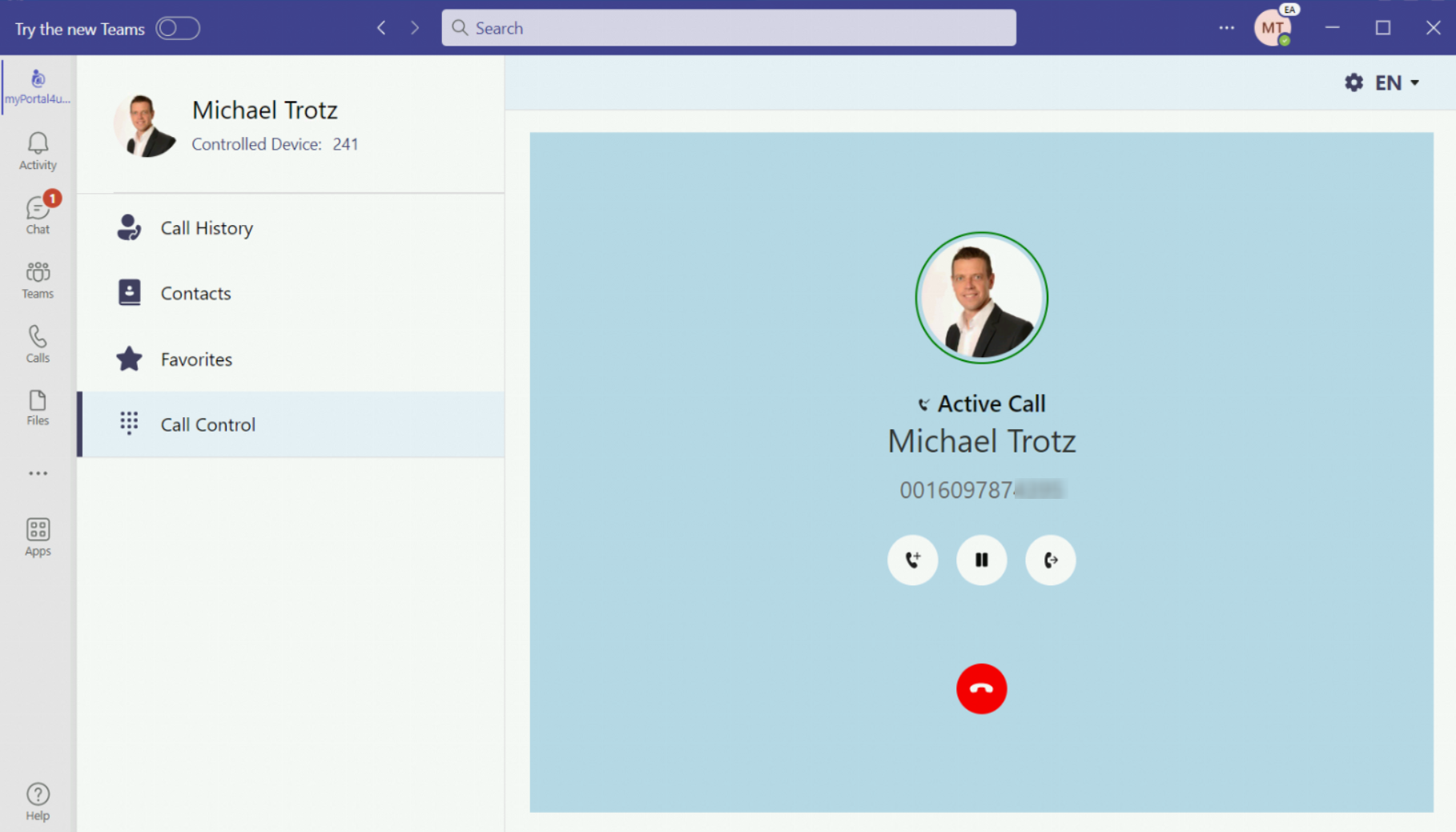Image resolution: width=1456 pixels, height=832 pixels.
Task: Click the caller name Michael Trotz in call panel
Action: tap(982, 441)
